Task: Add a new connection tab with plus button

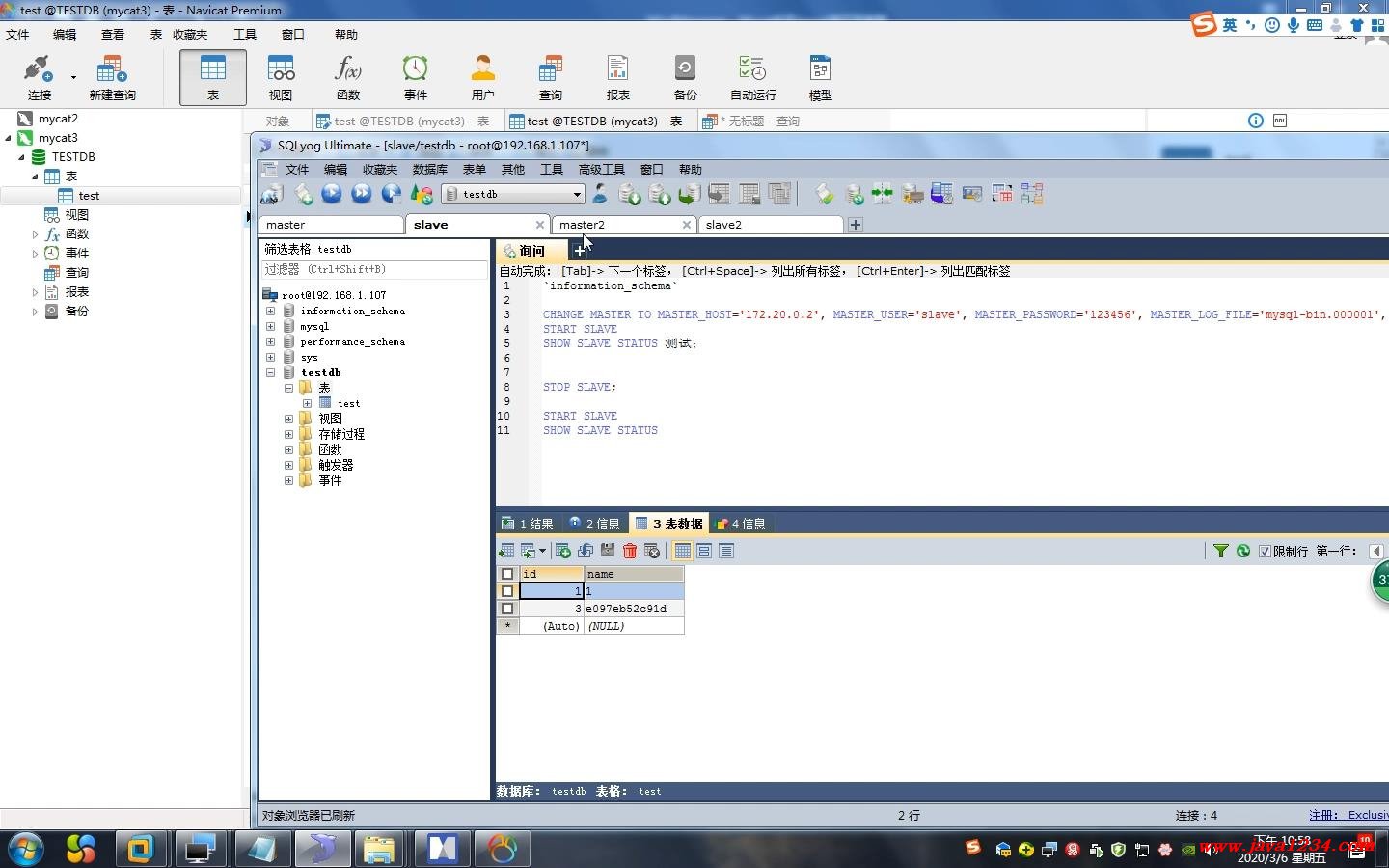Action: [855, 225]
